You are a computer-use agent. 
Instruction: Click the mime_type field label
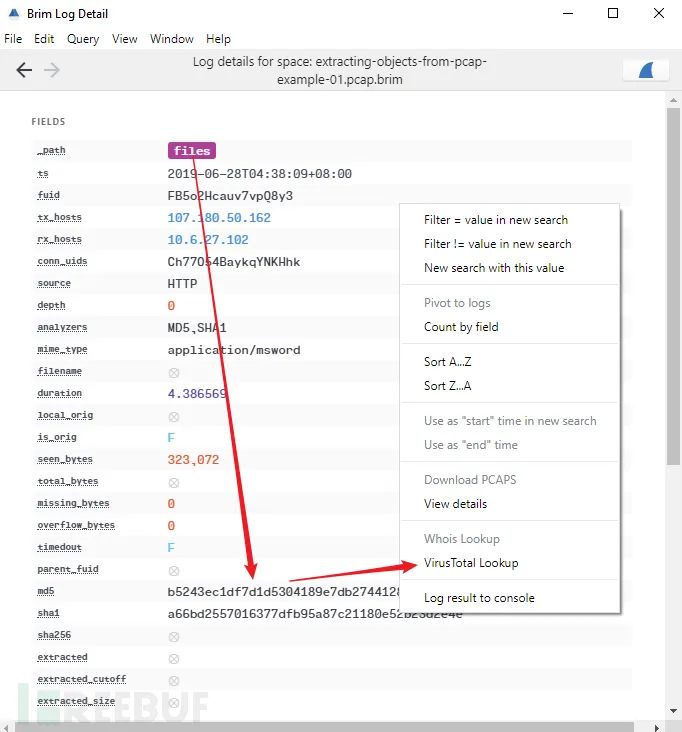click(x=62, y=349)
